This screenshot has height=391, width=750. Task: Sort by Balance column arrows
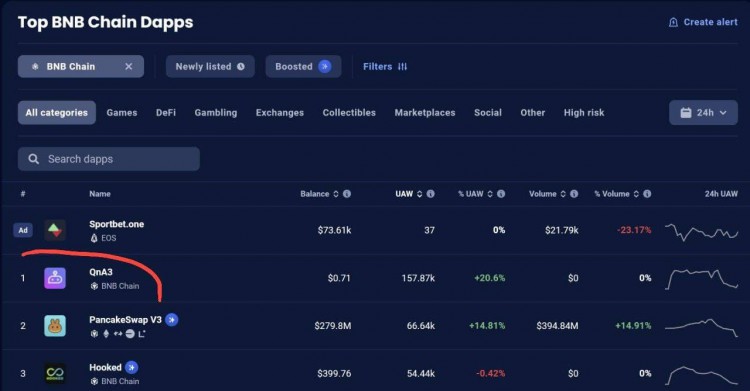(x=336, y=194)
